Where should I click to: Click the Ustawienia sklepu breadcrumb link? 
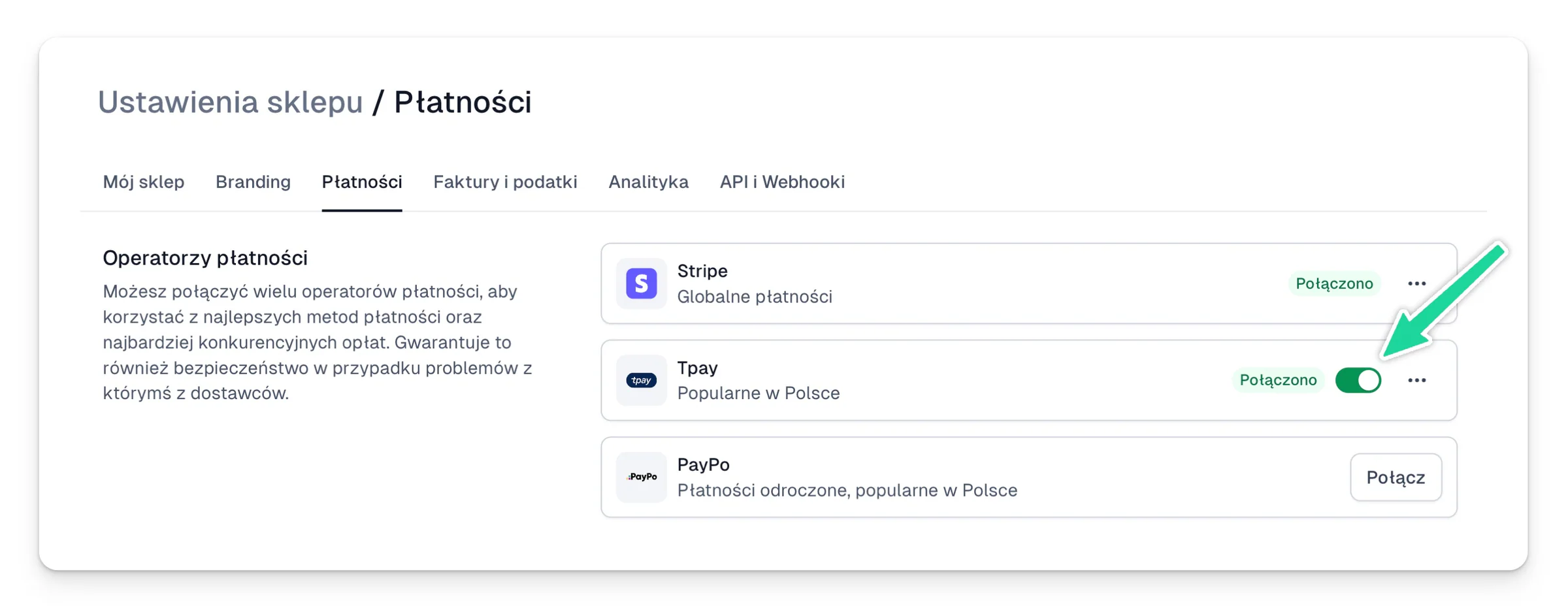tap(230, 102)
